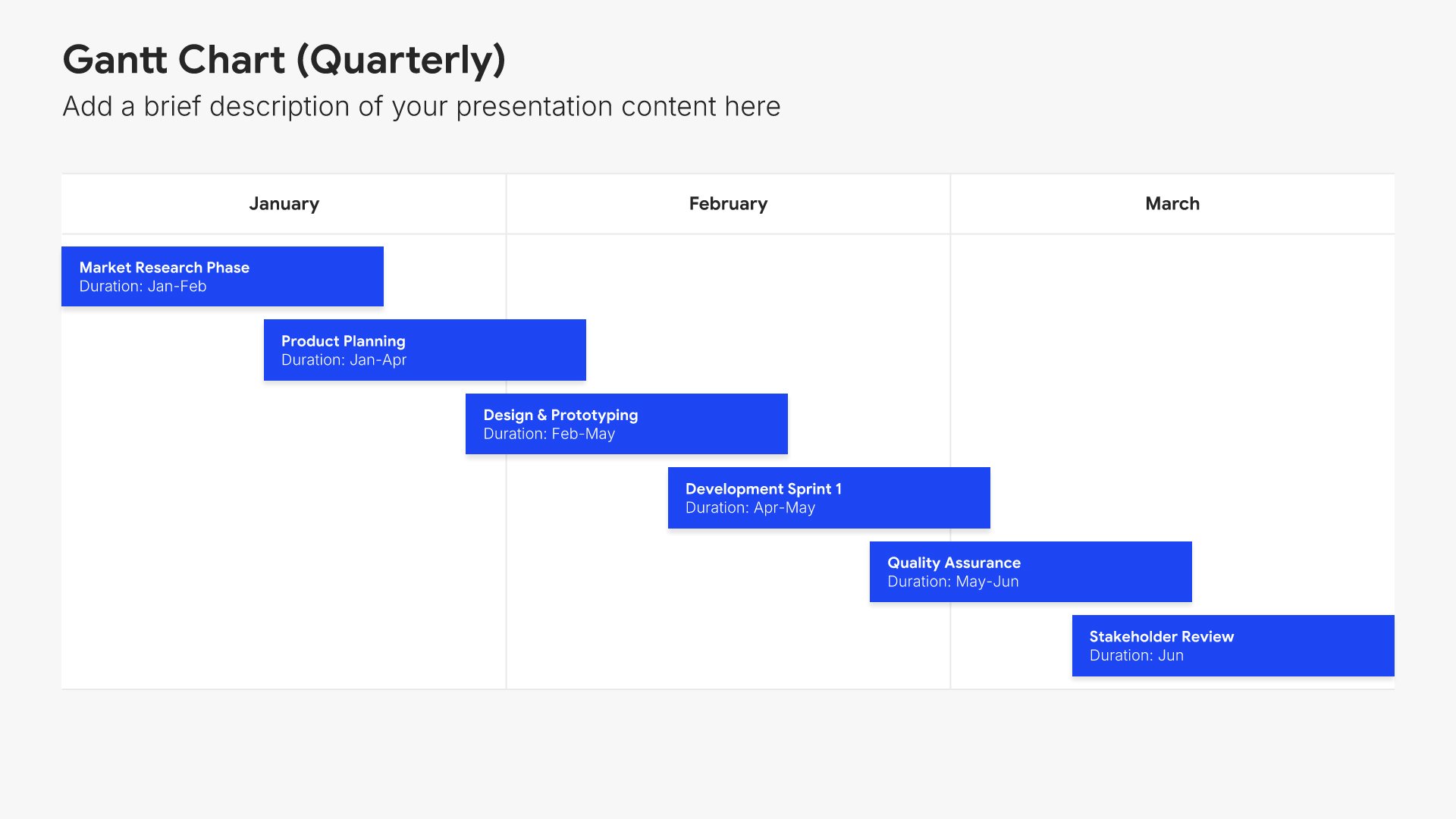Click the "Duration: May-Jun" text
The height and width of the screenshot is (819, 1456).
coord(952,582)
